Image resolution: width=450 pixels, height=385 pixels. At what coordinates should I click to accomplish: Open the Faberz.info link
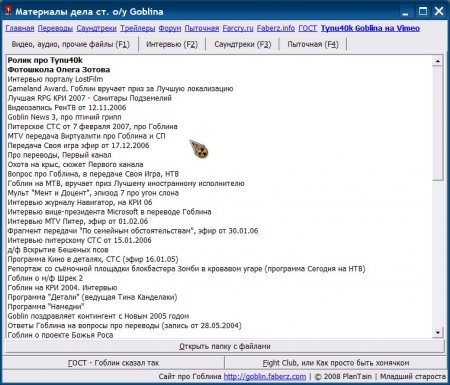click(276, 28)
